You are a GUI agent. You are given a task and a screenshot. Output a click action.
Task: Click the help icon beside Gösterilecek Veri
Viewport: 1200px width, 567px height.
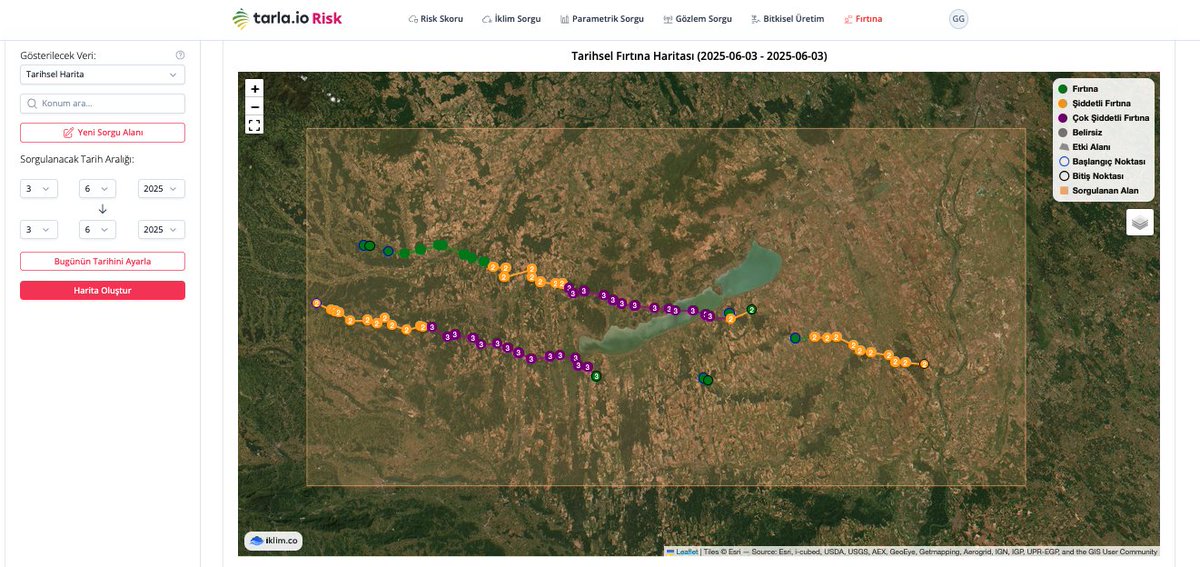(180, 56)
